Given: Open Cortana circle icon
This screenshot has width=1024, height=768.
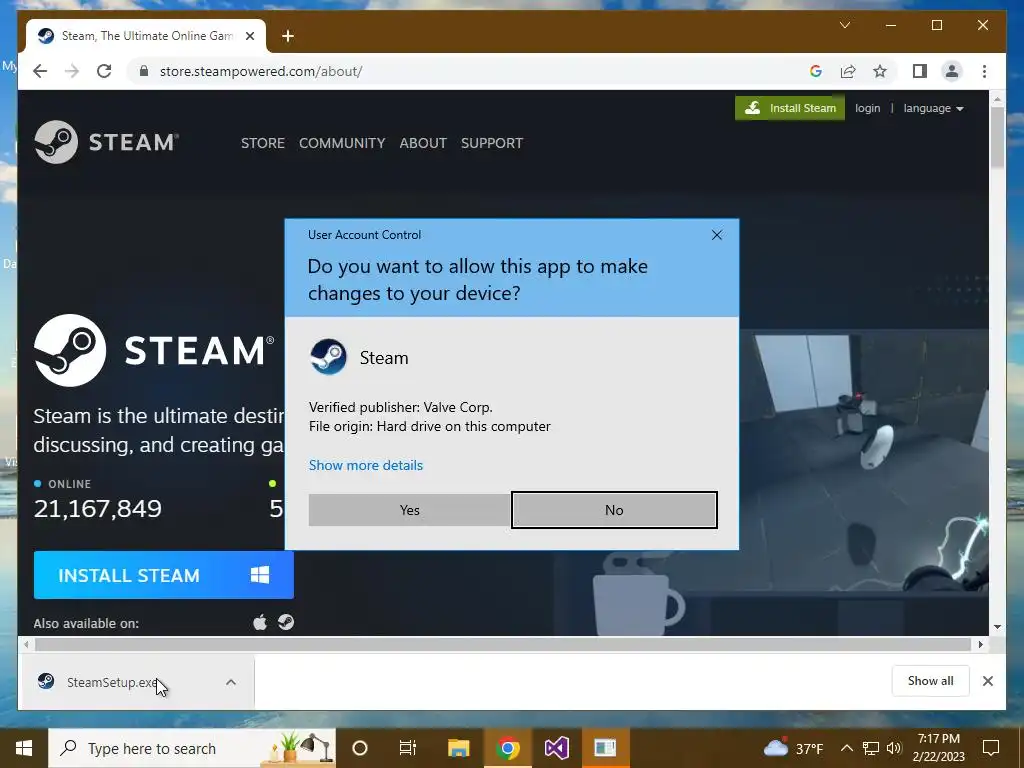Looking at the screenshot, I should coord(360,748).
